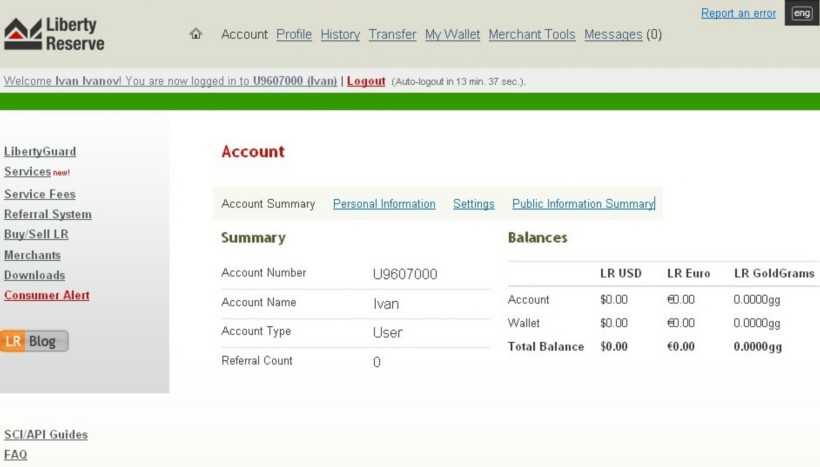Open My Wallet
This screenshot has height=467, width=820.
pyautogui.click(x=452, y=35)
